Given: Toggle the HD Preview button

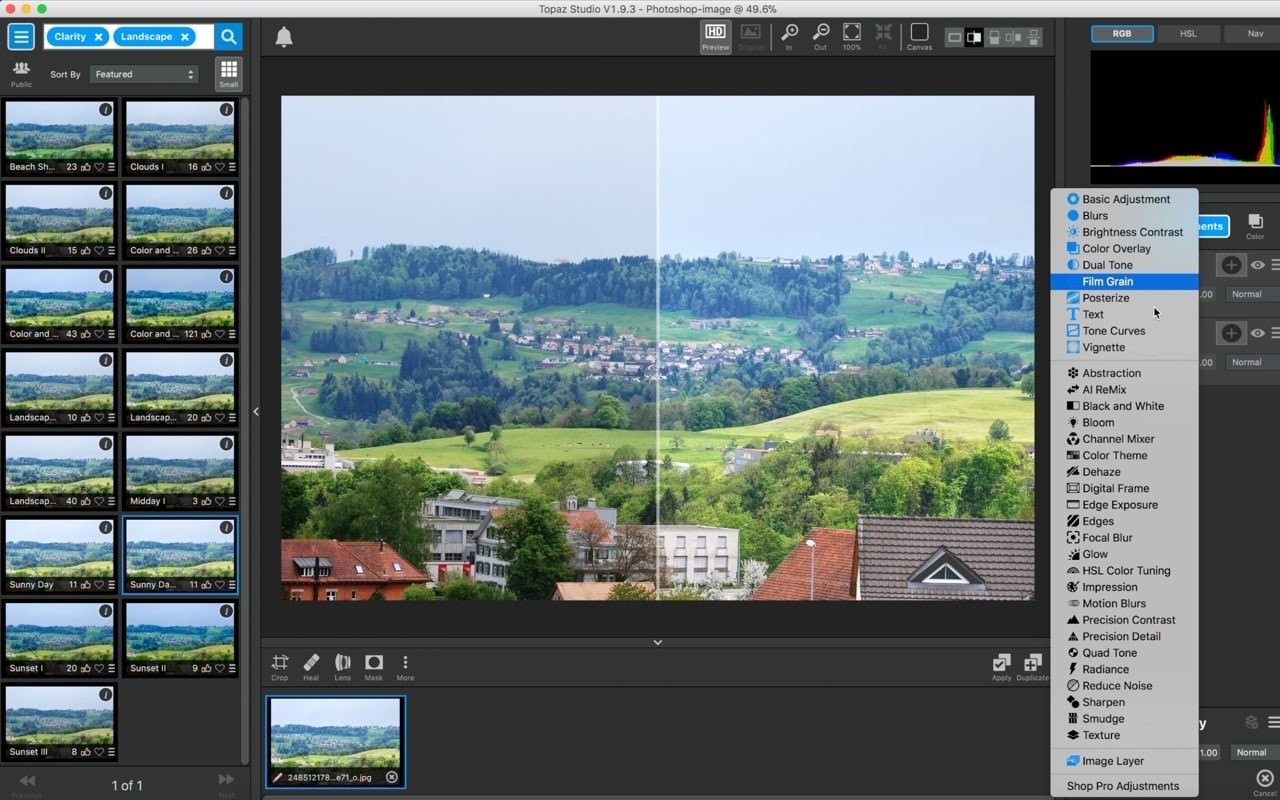Looking at the screenshot, I should (x=715, y=37).
